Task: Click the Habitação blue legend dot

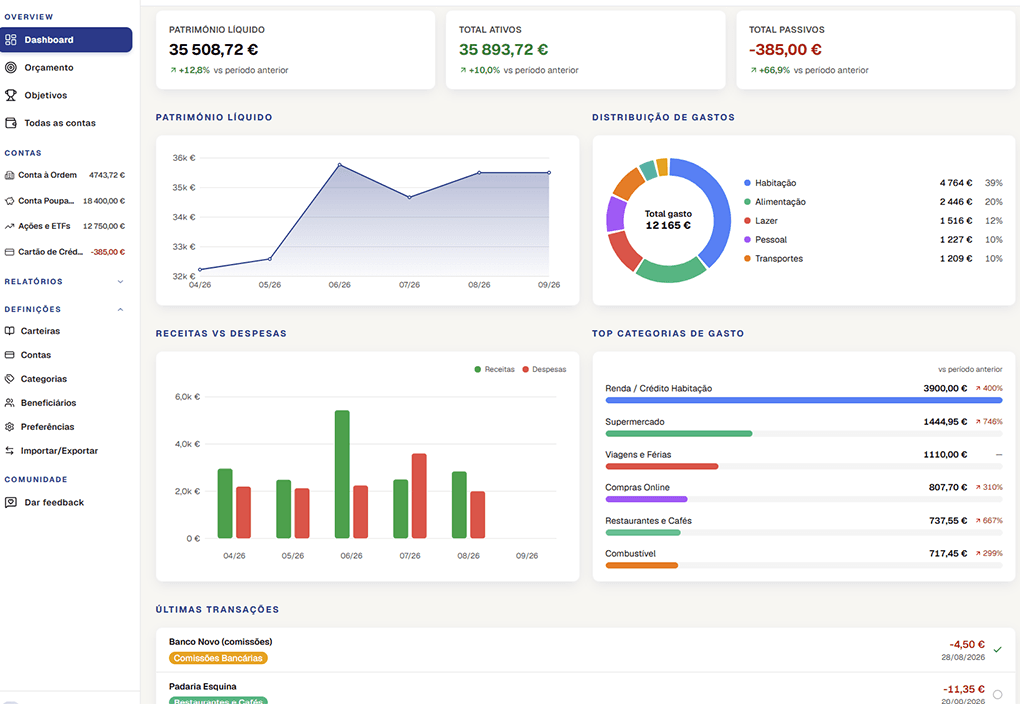Action: pos(747,183)
